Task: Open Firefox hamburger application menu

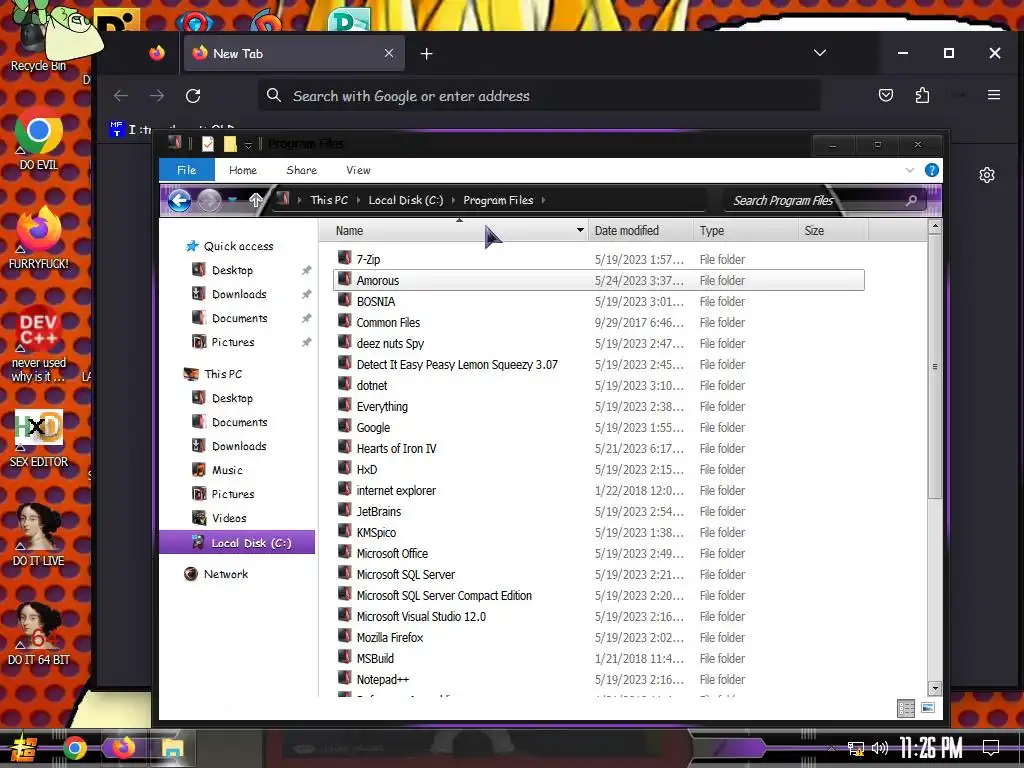Action: point(994,95)
